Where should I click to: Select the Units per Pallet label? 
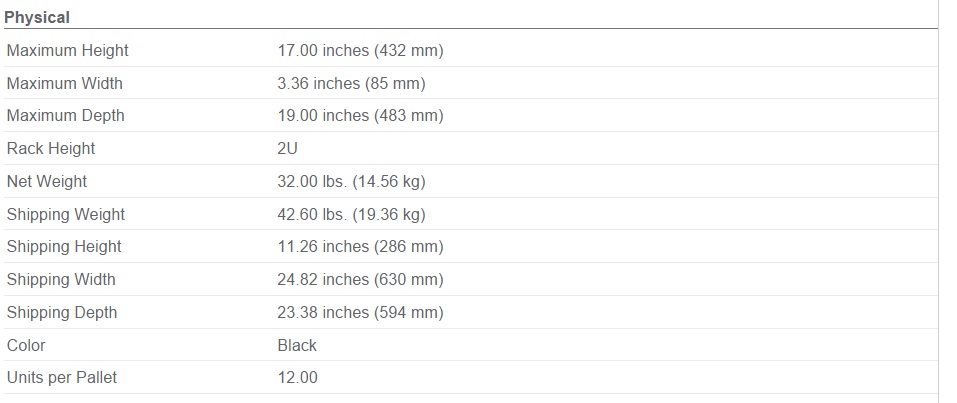point(62,378)
